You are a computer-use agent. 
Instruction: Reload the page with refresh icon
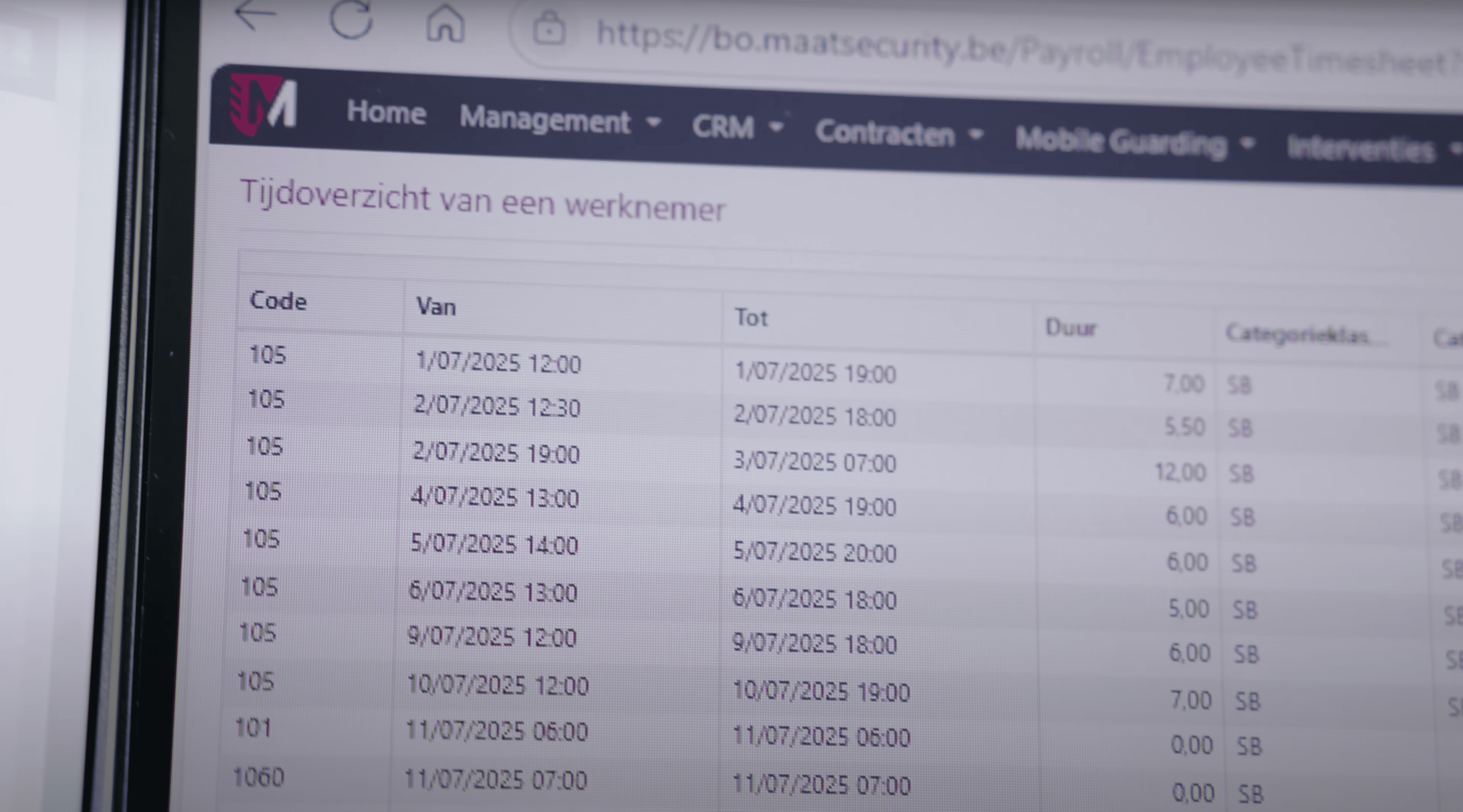tap(351, 20)
